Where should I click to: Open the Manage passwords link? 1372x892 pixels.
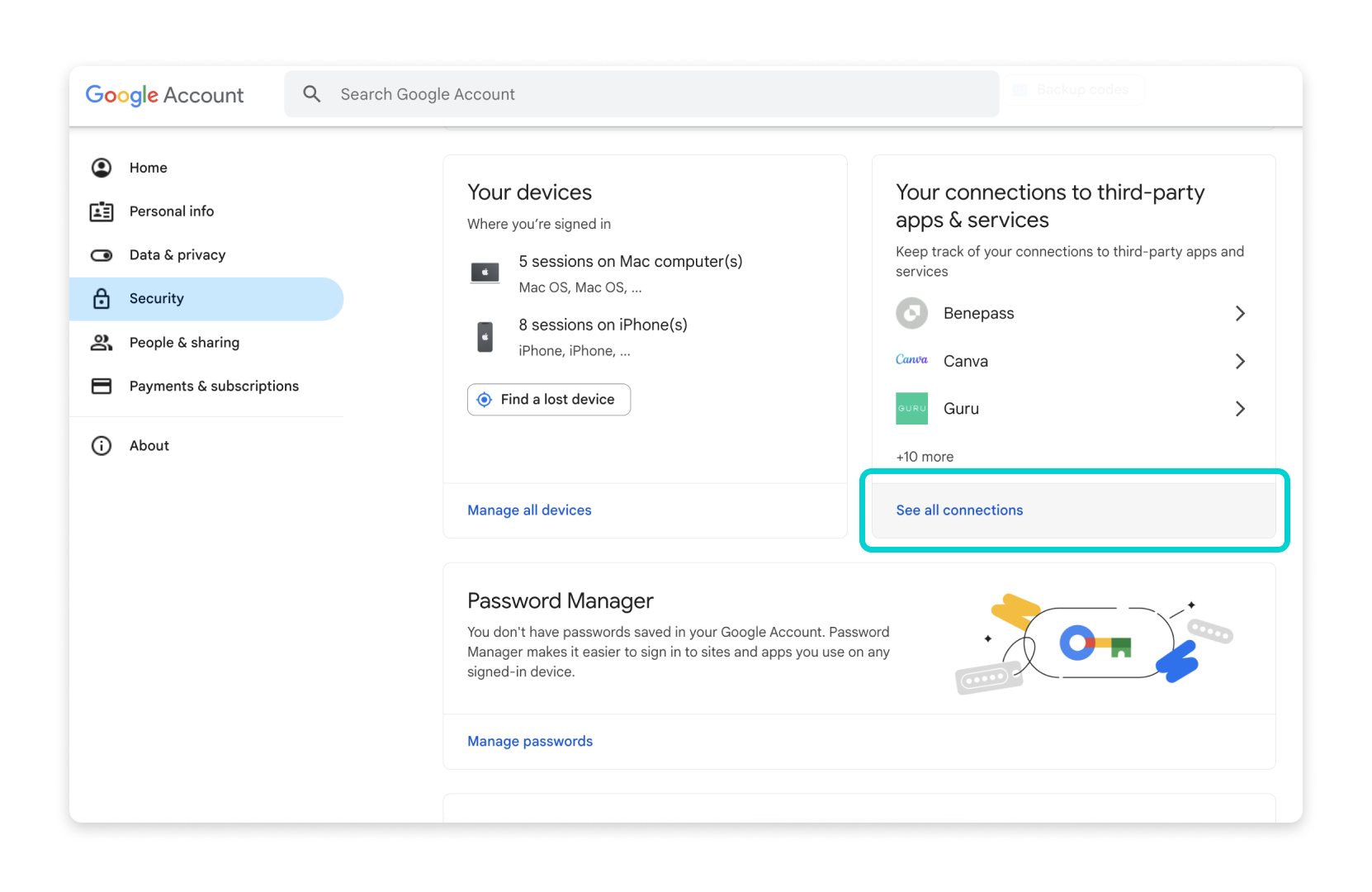coord(530,742)
